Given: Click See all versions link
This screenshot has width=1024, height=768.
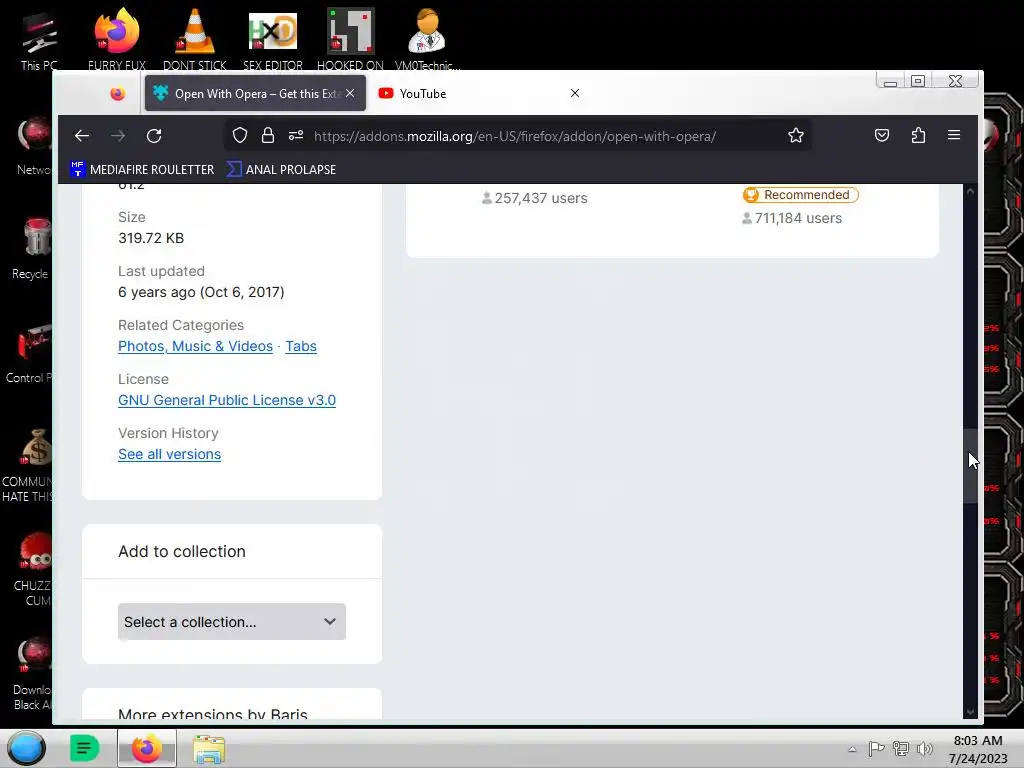Looking at the screenshot, I should click(169, 454).
